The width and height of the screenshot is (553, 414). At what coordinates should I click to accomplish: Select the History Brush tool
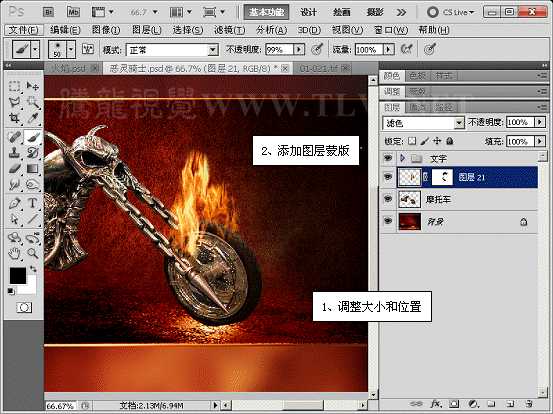pos(32,153)
